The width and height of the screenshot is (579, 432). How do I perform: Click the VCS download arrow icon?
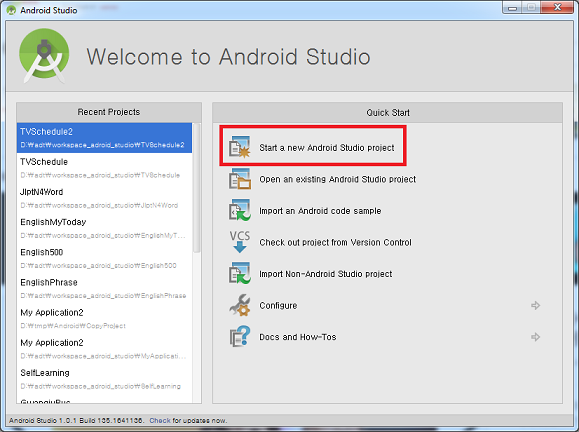point(240,242)
